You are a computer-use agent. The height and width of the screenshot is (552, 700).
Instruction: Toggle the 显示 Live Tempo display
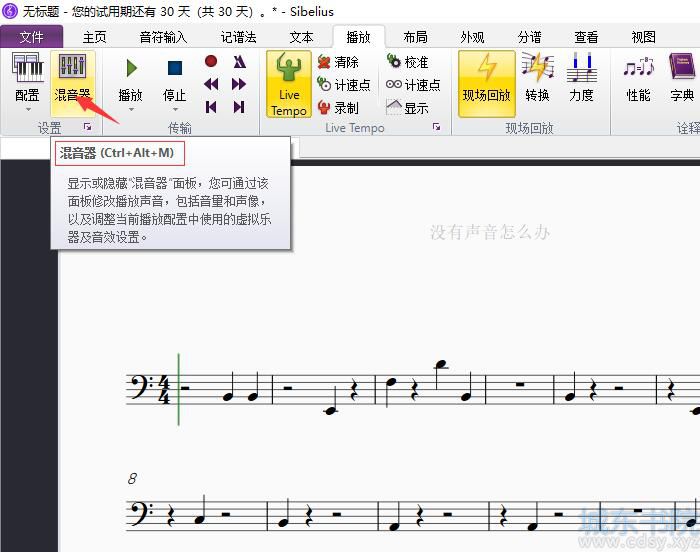point(407,108)
